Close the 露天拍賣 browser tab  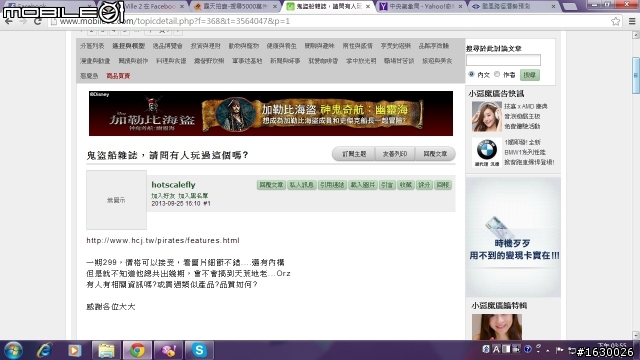tap(274, 7)
